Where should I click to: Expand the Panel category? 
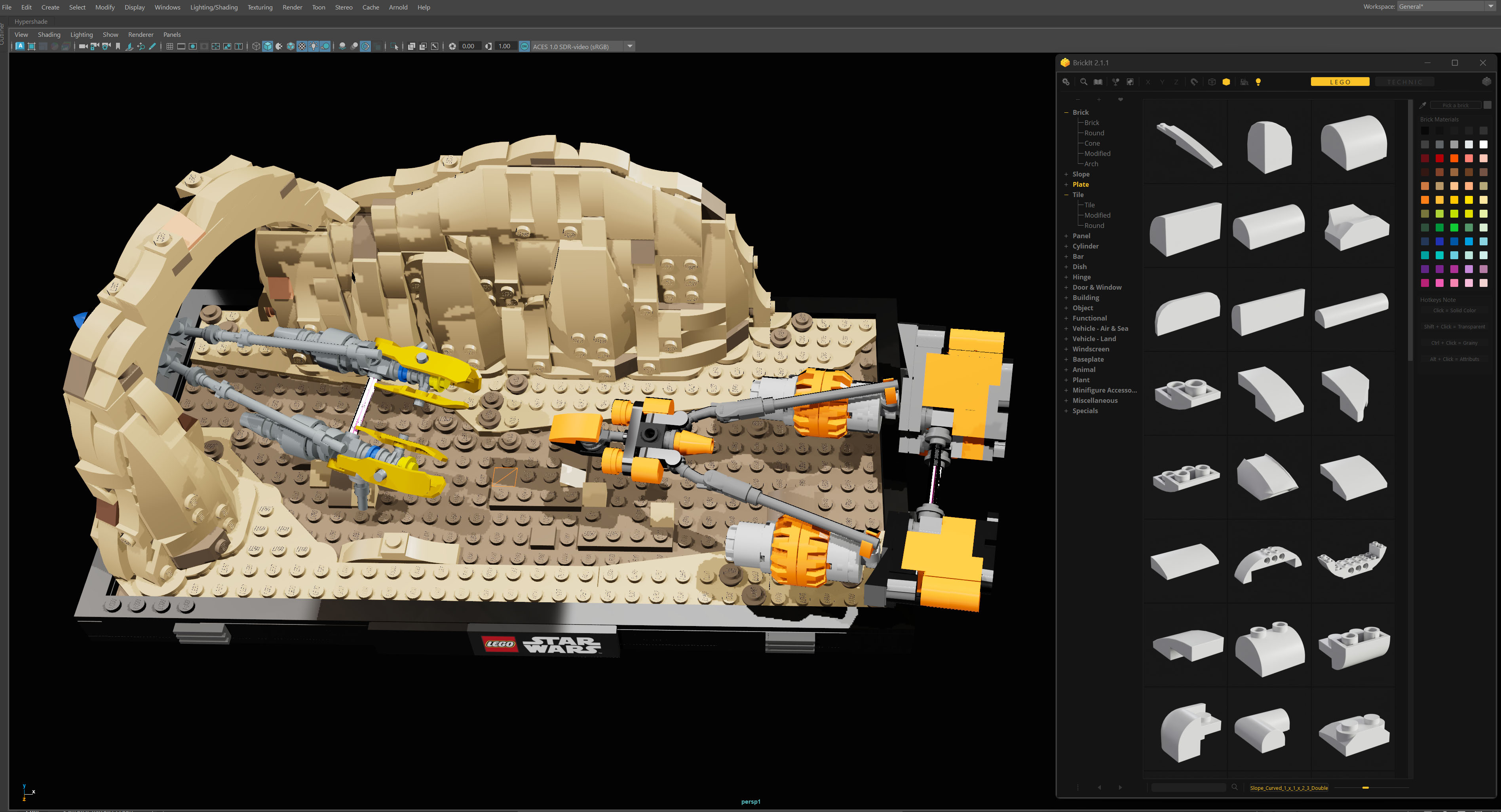tap(1066, 236)
